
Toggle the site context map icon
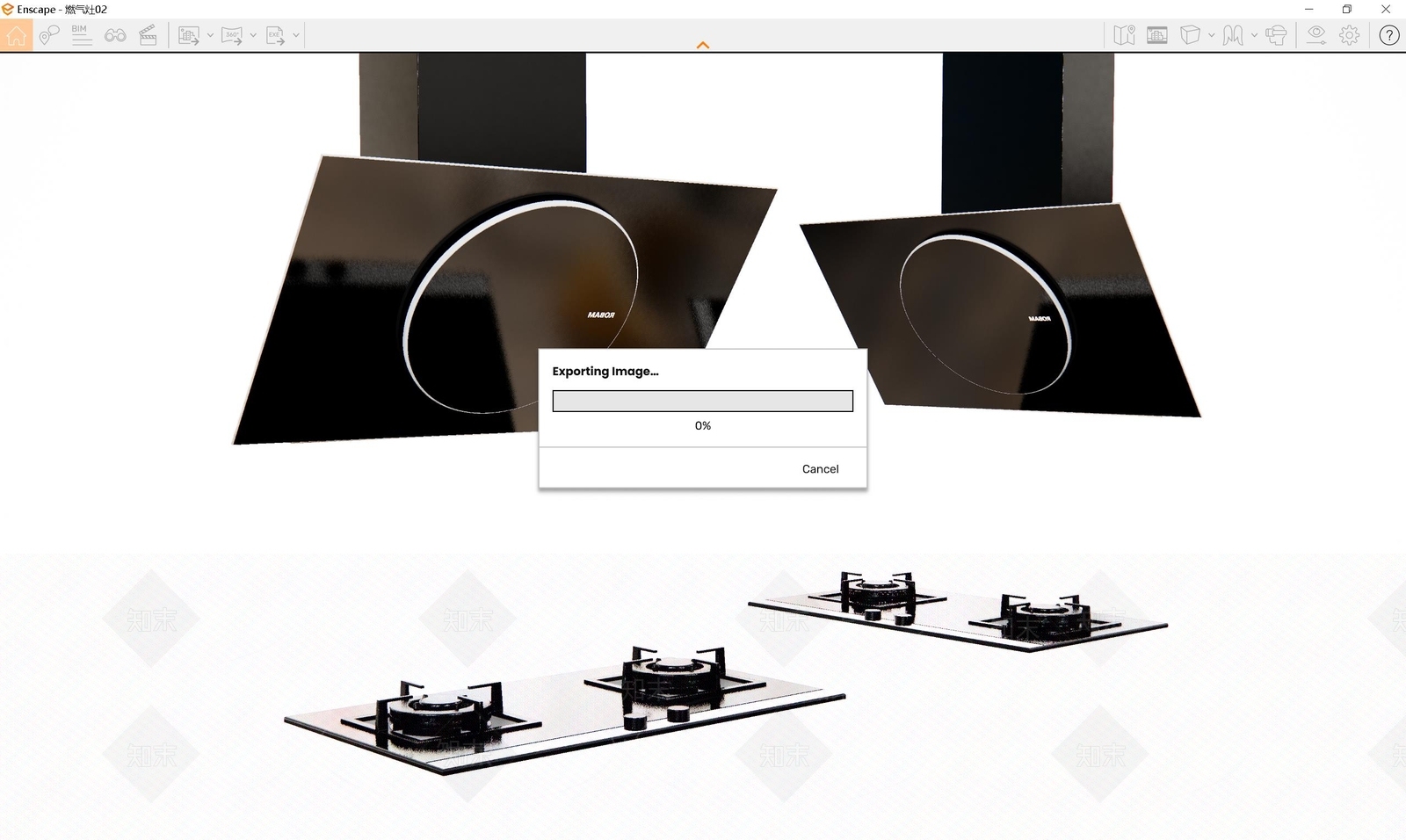(x=1124, y=35)
